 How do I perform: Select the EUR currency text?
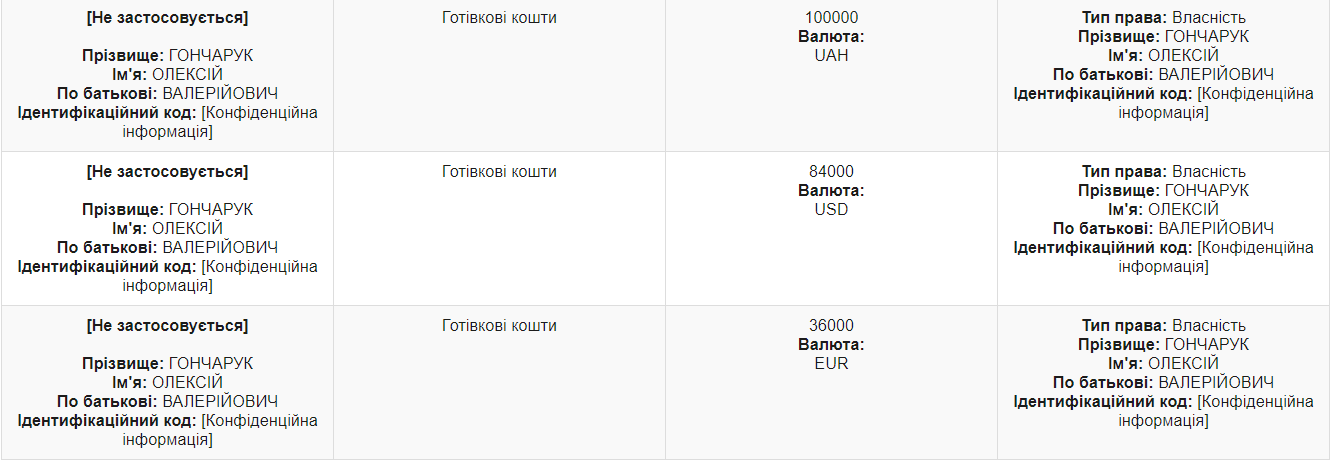[831, 364]
